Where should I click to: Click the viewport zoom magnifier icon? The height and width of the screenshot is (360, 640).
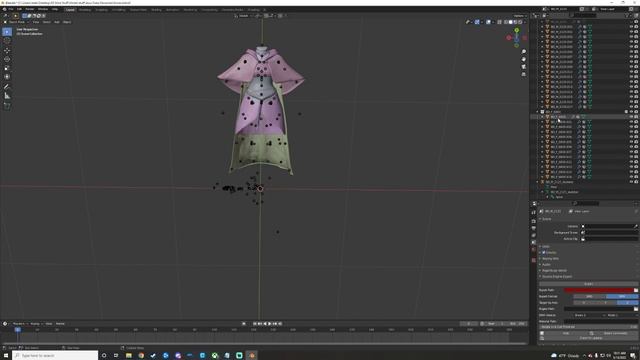coord(524,52)
